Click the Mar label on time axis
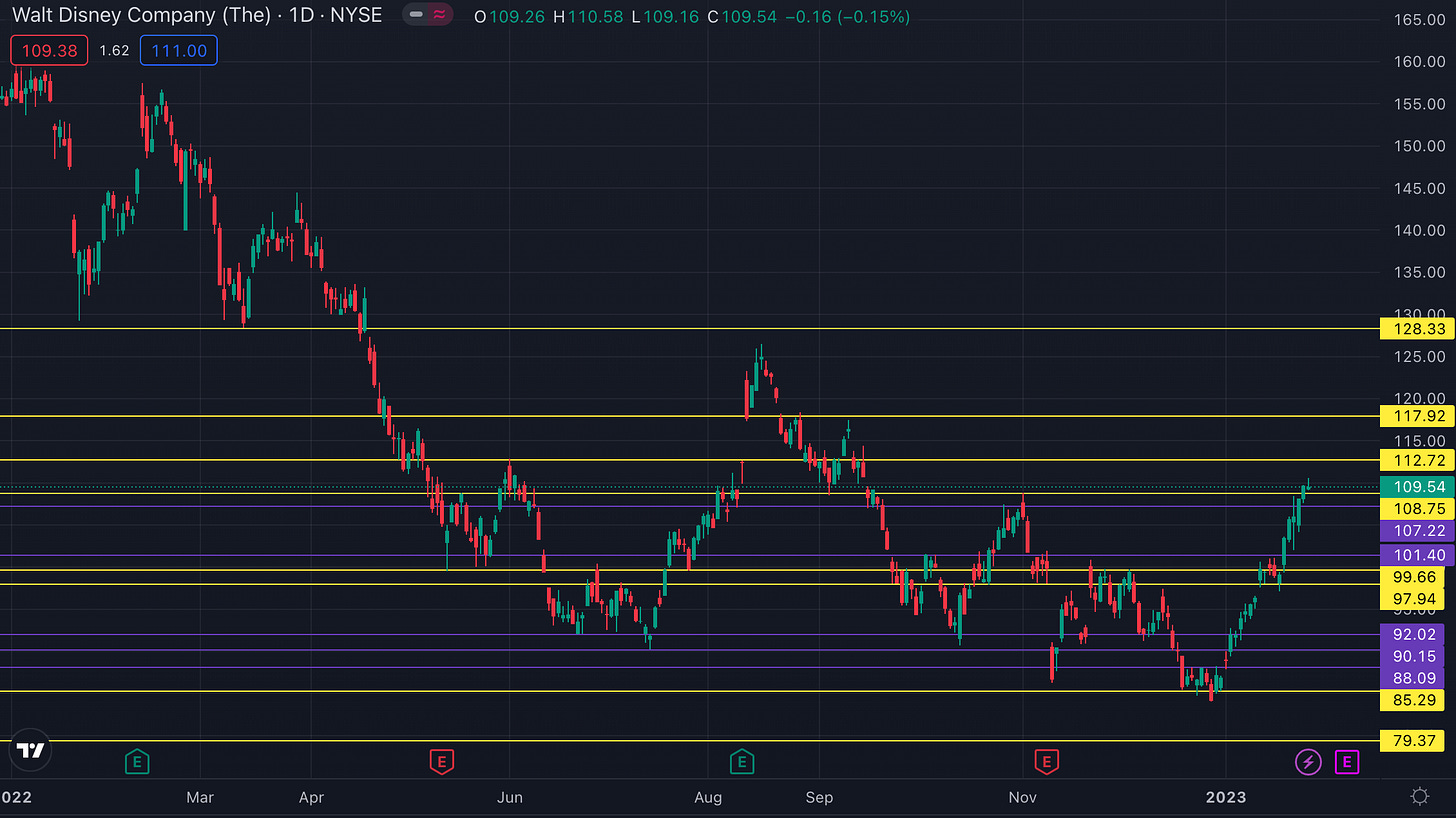Image resolution: width=1456 pixels, height=818 pixels. [200, 797]
